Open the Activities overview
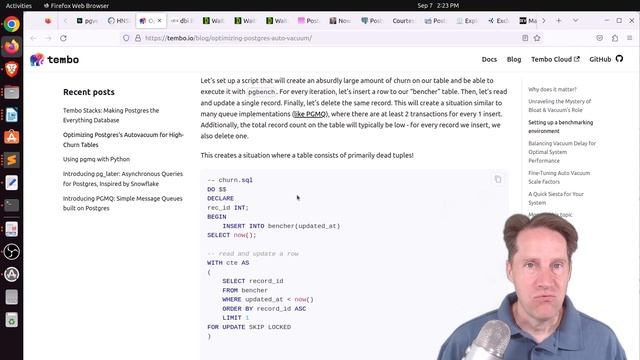The height and width of the screenshot is (360, 640). [18, 5]
